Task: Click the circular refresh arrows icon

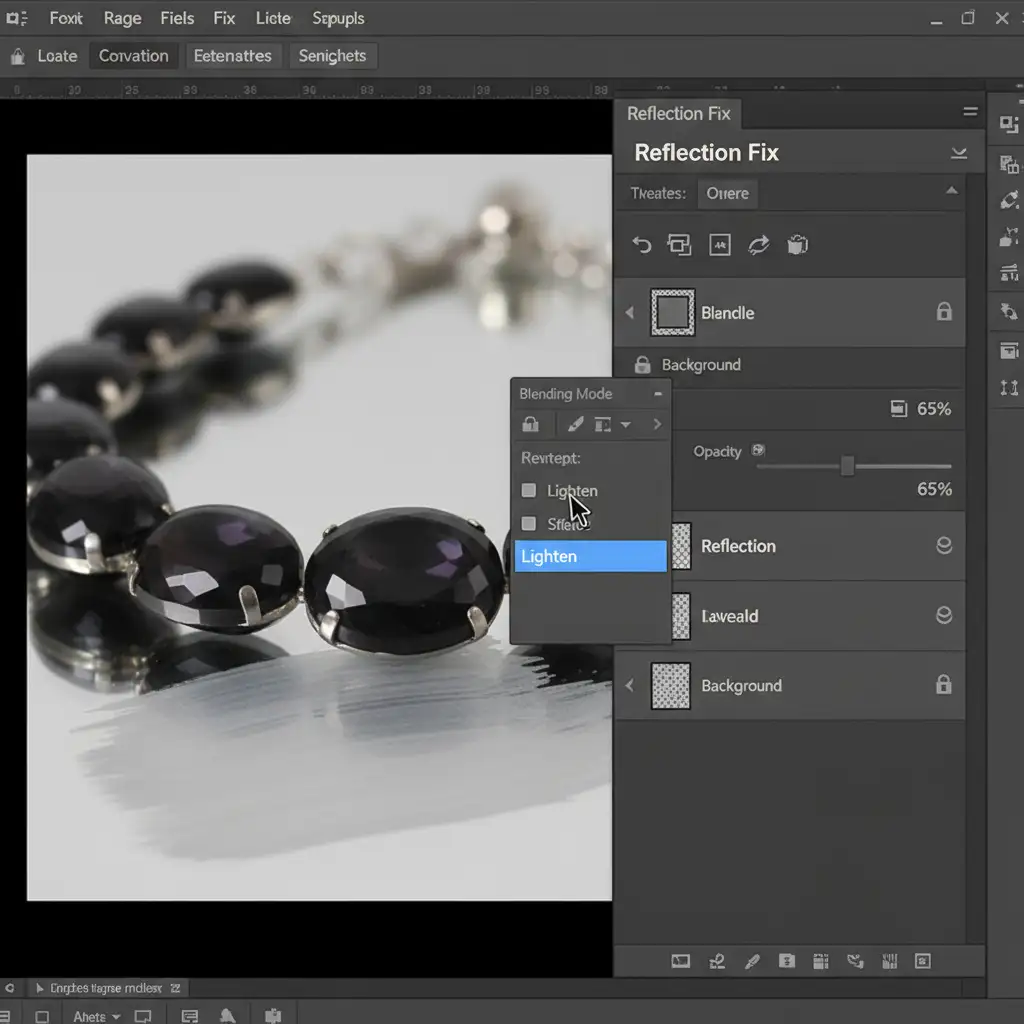Action: [758, 245]
